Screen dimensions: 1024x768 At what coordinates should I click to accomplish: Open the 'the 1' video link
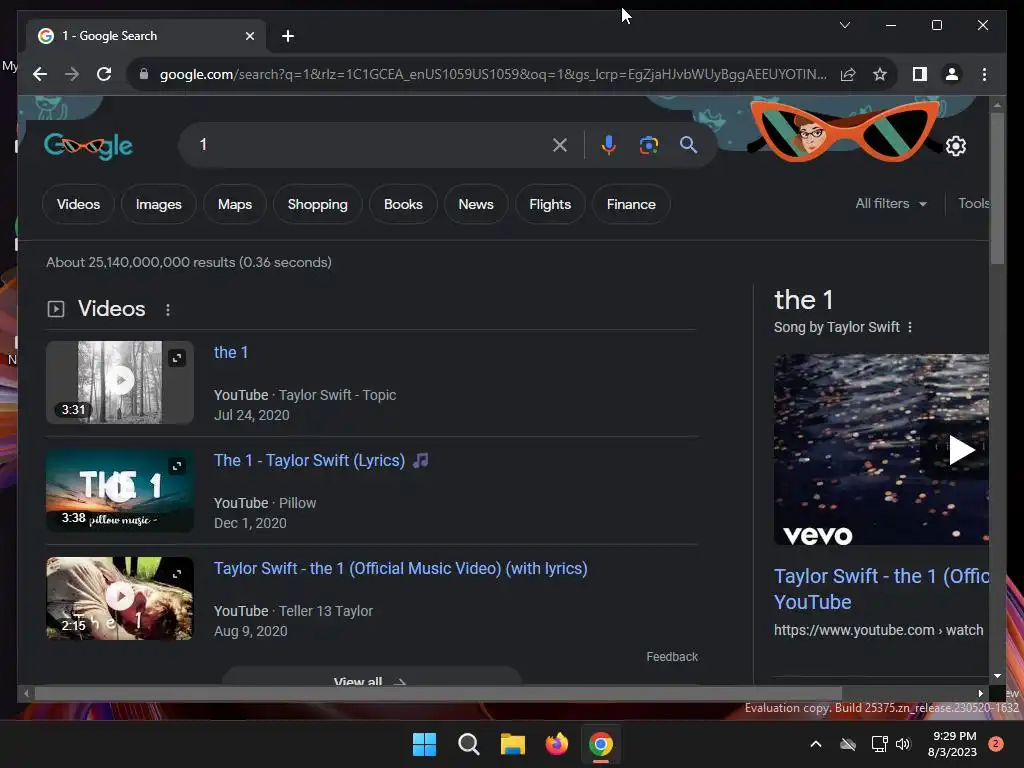click(x=231, y=353)
